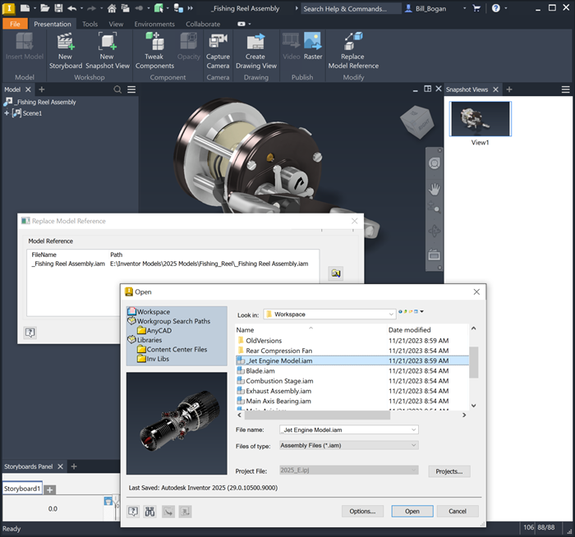Screen dimensions: 575x537
Task: Click the Projects... button
Action: click(x=449, y=471)
